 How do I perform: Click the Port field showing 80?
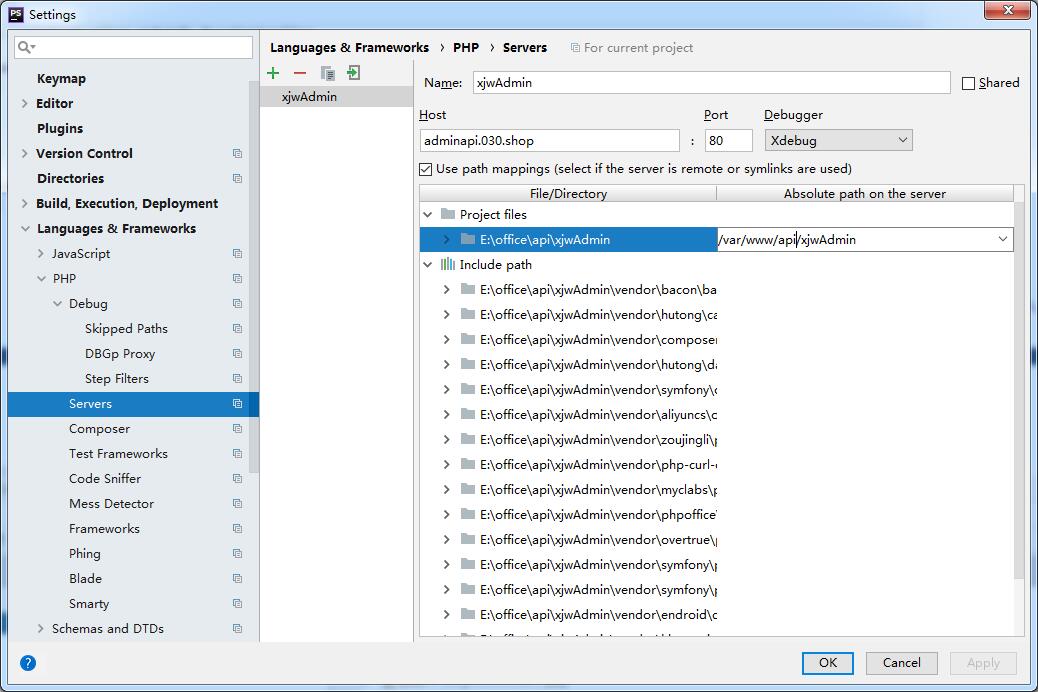pos(728,140)
